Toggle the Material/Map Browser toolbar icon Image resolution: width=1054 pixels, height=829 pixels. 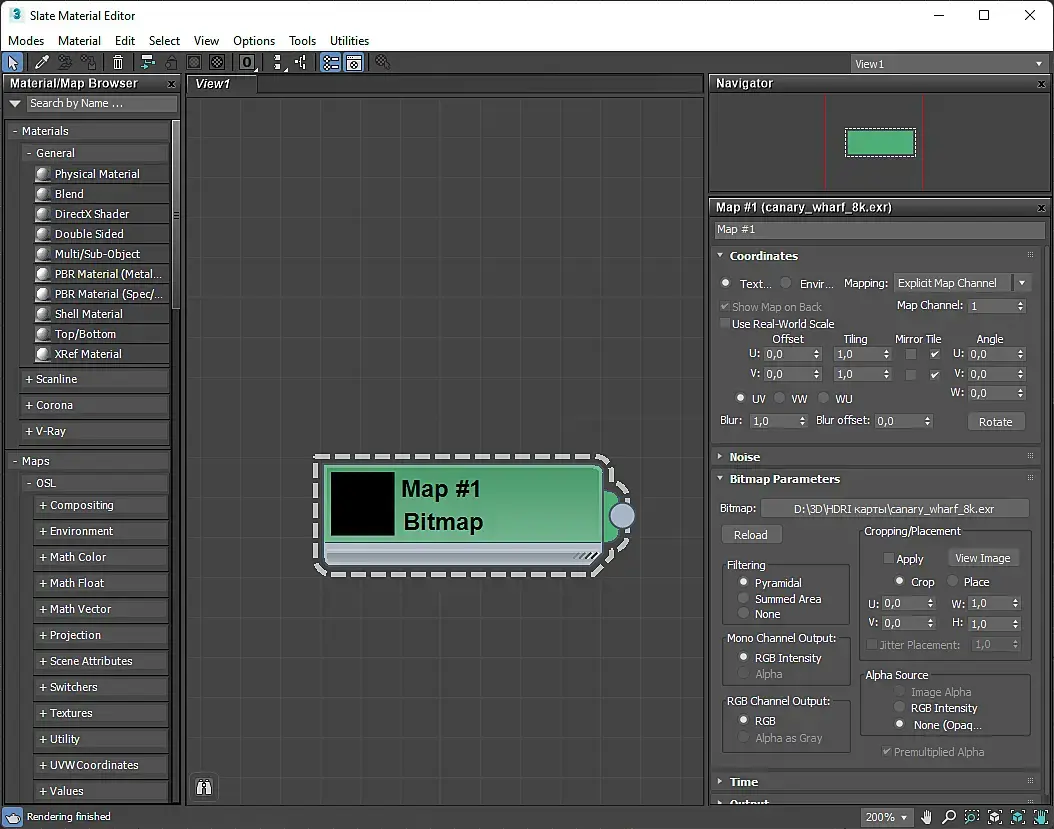click(330, 63)
